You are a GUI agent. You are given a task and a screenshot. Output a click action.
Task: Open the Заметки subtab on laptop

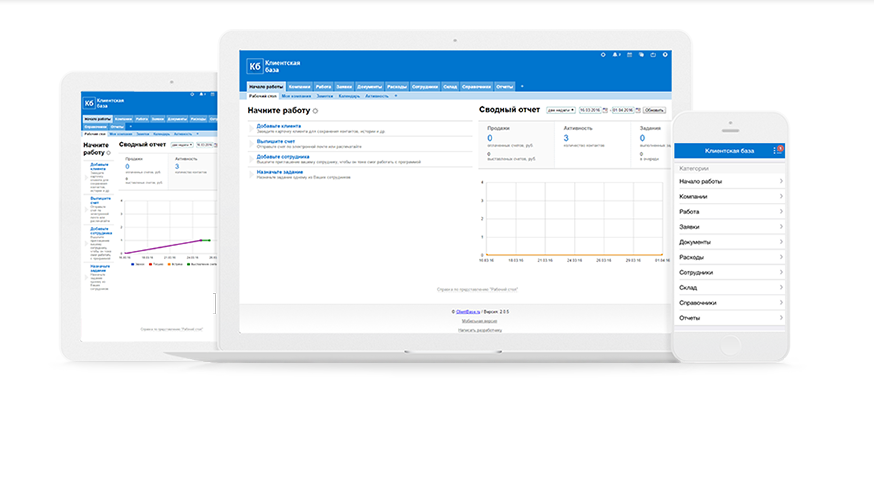(325, 96)
